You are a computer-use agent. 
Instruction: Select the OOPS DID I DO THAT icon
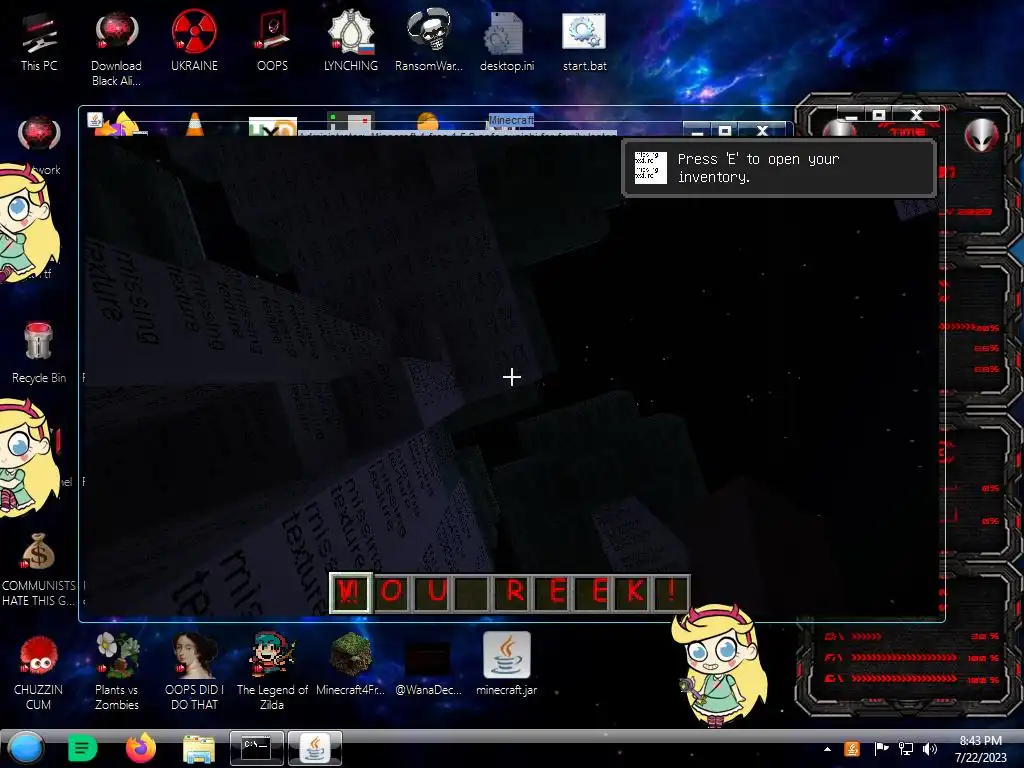(x=194, y=673)
